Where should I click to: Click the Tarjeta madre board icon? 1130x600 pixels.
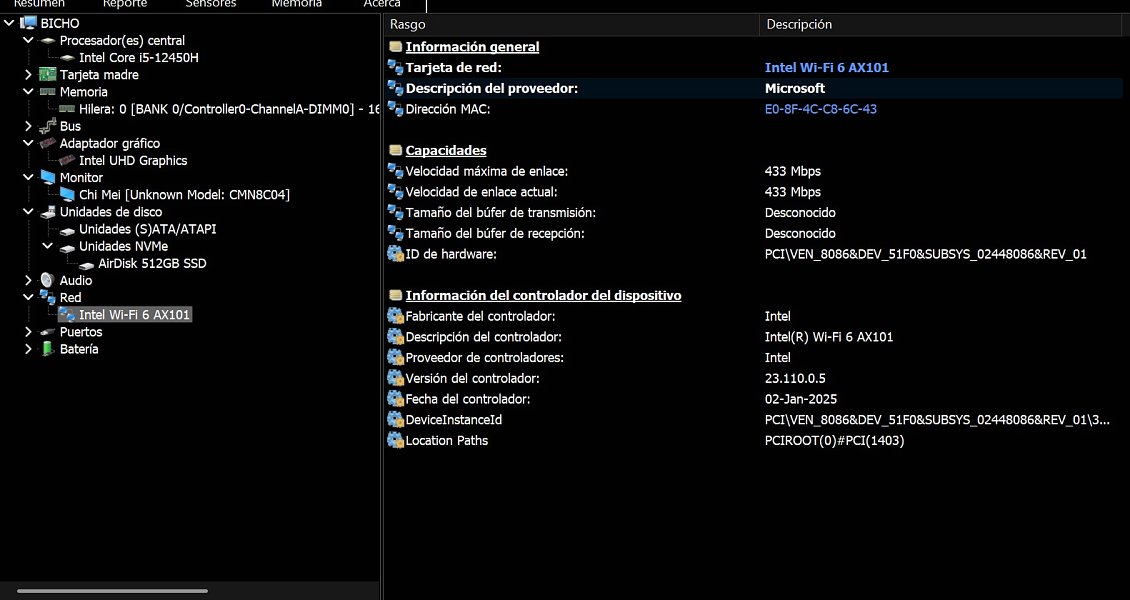[48, 74]
